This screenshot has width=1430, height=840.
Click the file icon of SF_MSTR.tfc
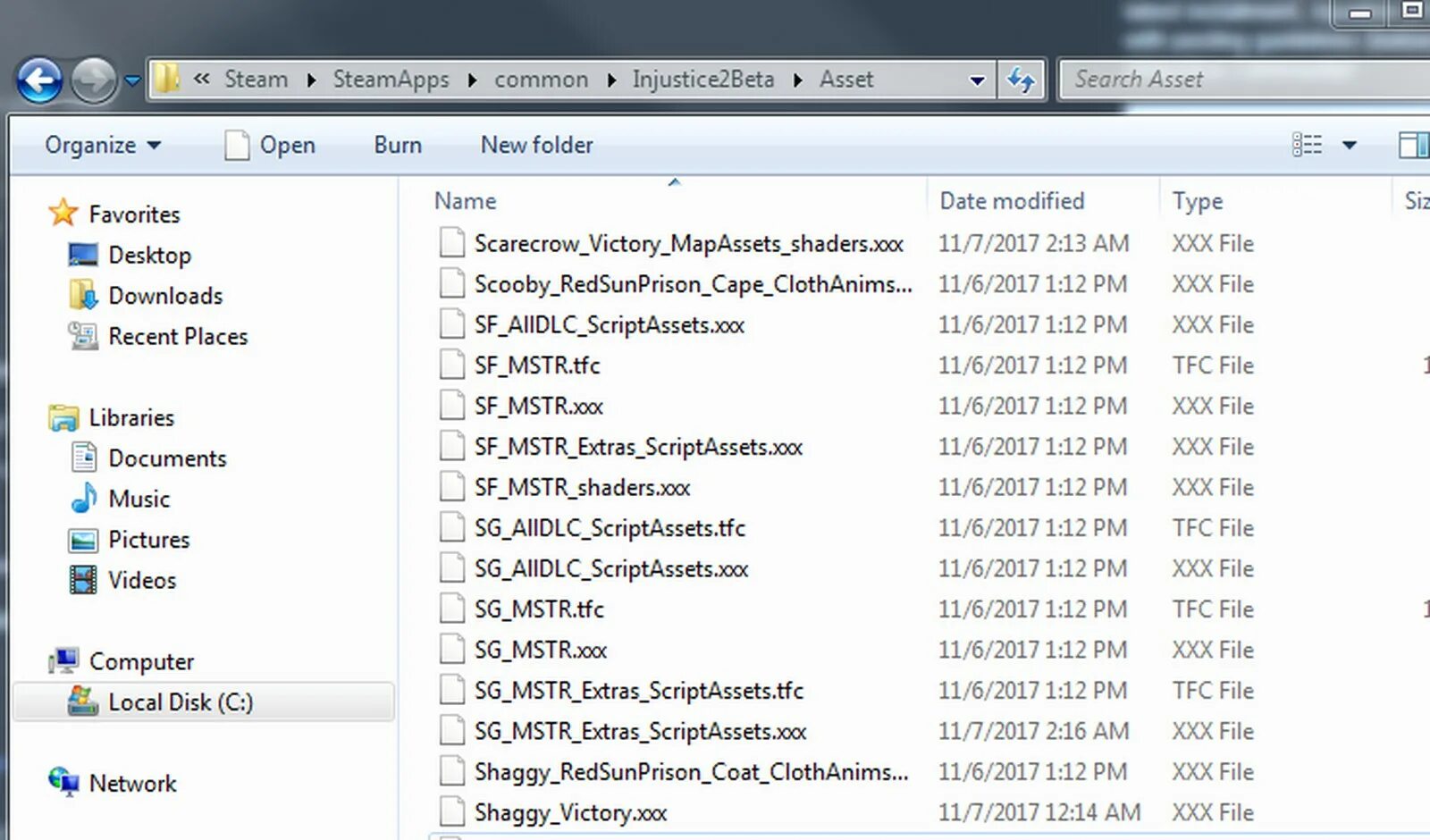452,365
